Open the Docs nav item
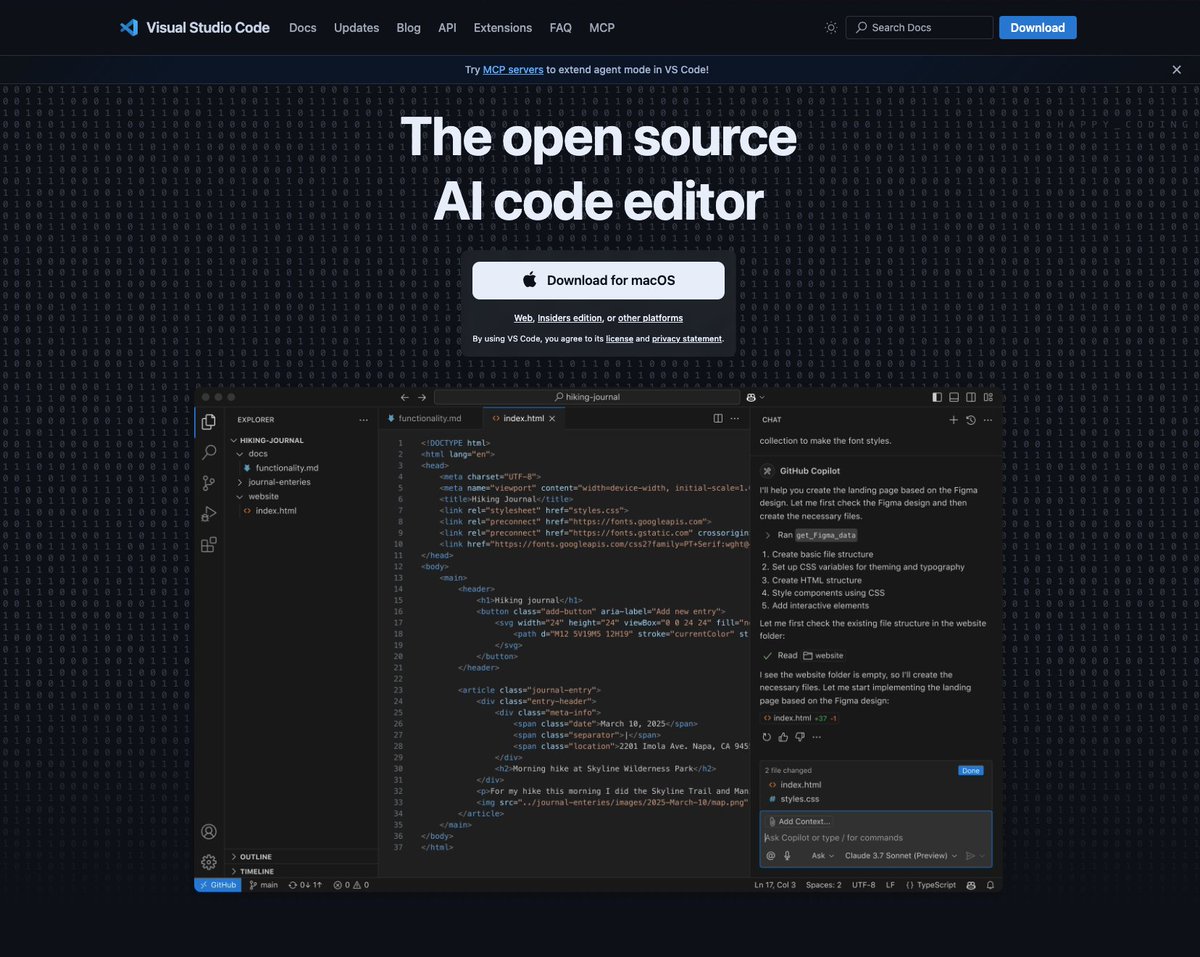This screenshot has height=957, width=1200. click(x=302, y=28)
